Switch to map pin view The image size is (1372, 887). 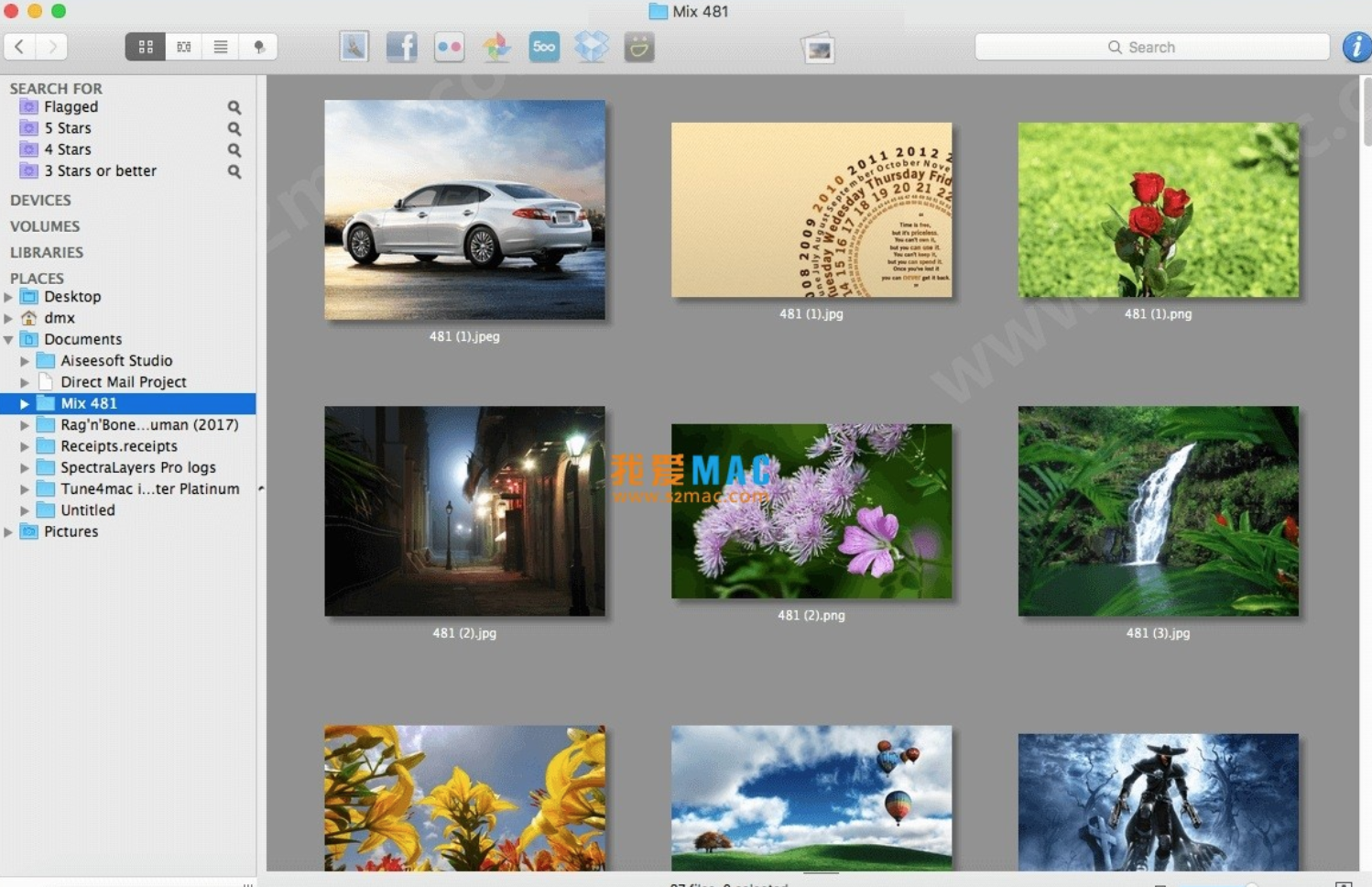click(x=258, y=47)
